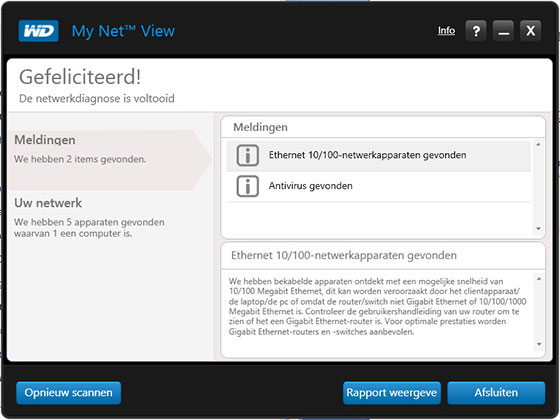This screenshot has height=420, width=560.
Task: Click down arrow of Meldingen list scrollbar
Action: 538,229
